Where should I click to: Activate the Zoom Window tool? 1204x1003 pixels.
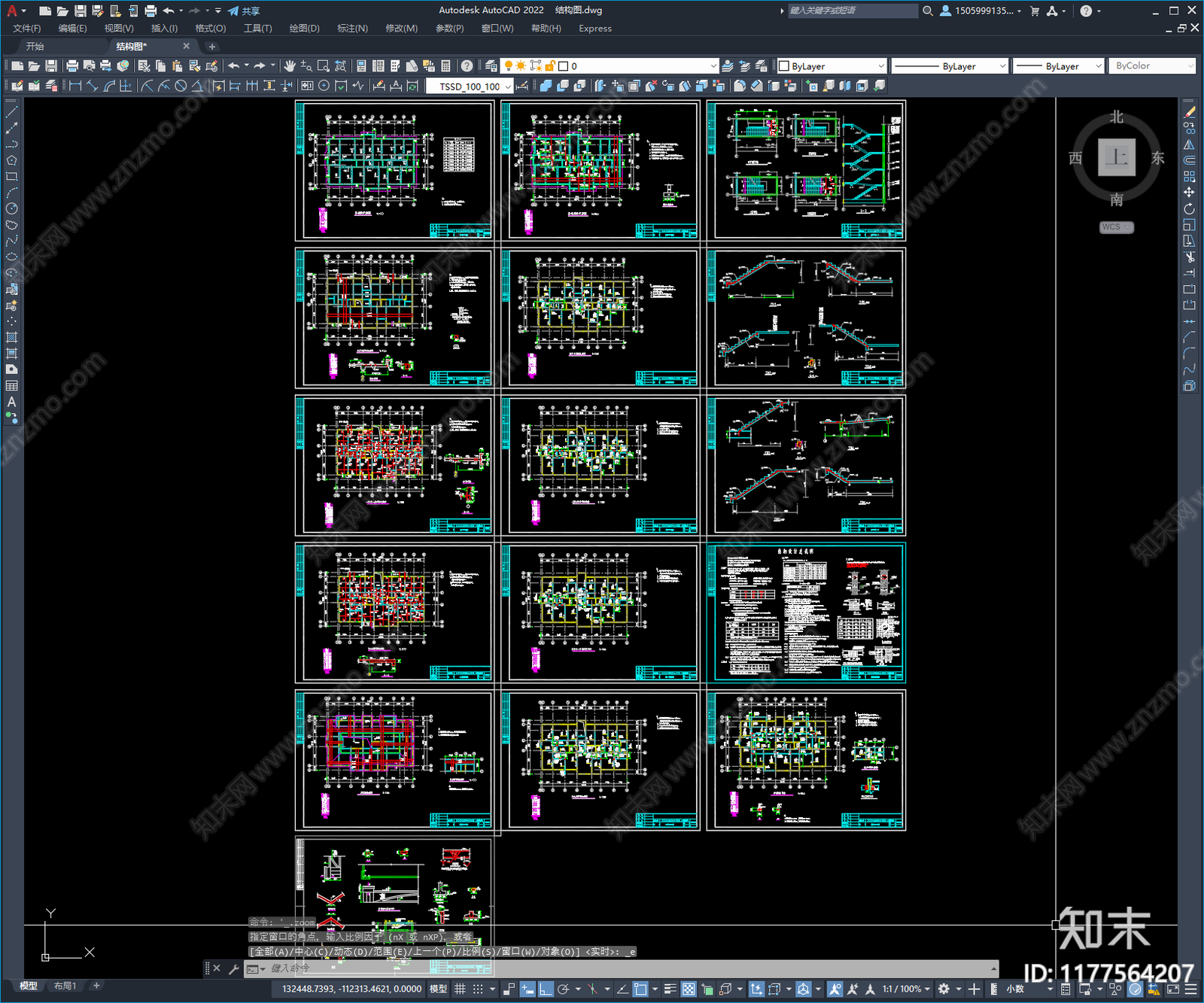(324, 66)
